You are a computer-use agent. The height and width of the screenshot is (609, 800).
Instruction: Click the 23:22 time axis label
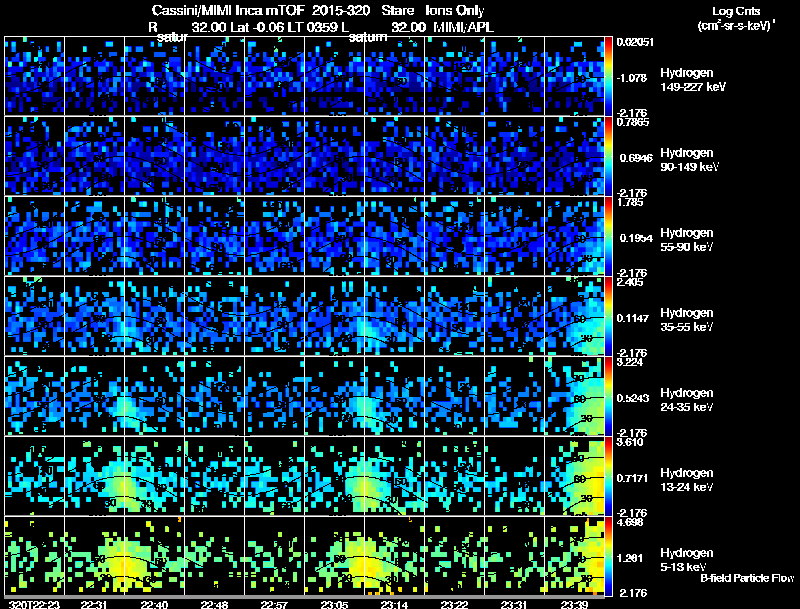coord(454,605)
